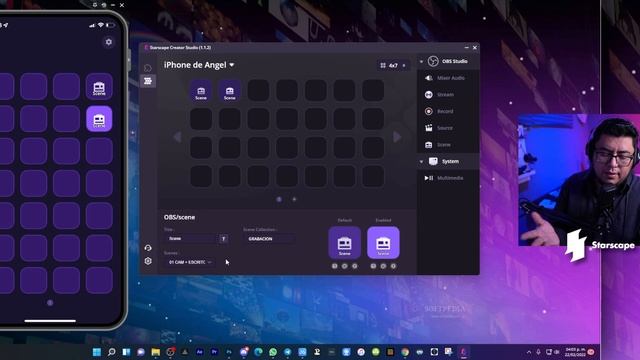Viewport: 640px width, 360px height.
Task: Click the Starscape icon in the taskbar
Action: click(x=464, y=352)
